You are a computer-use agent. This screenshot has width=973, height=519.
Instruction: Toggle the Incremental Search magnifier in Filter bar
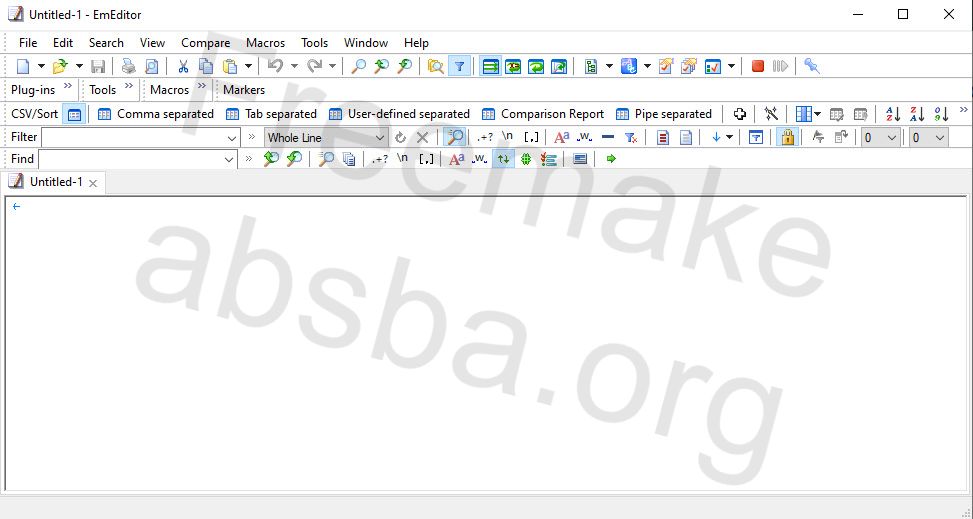tap(455, 137)
